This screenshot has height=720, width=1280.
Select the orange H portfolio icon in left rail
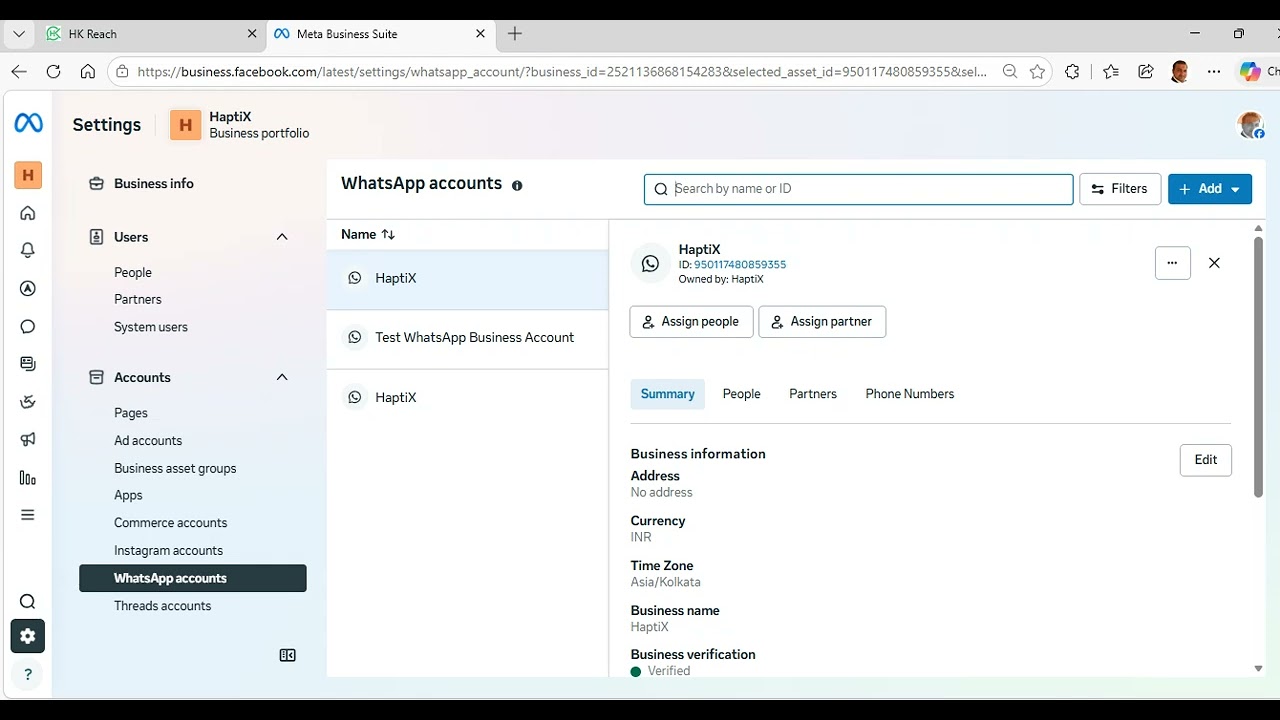(28, 175)
